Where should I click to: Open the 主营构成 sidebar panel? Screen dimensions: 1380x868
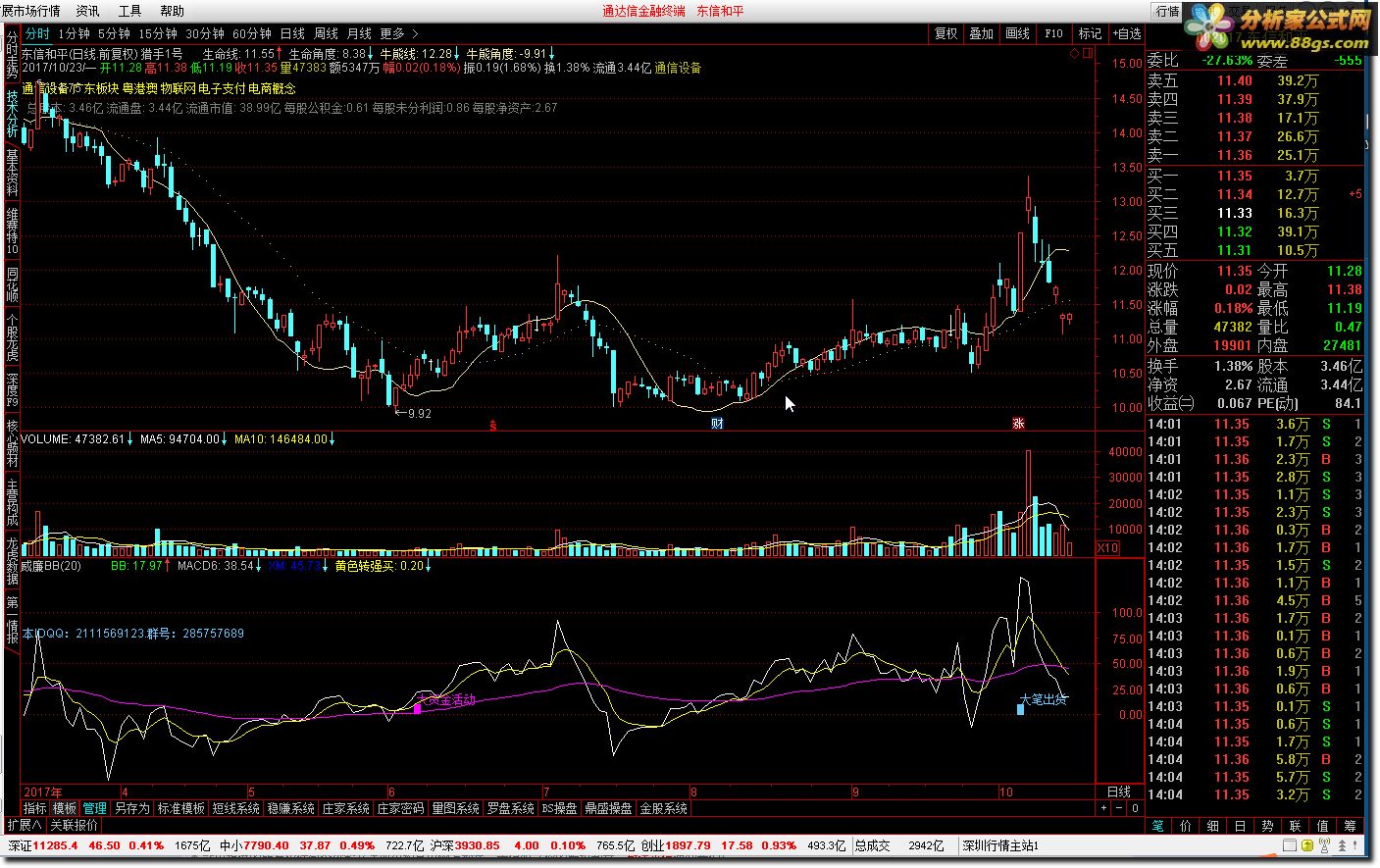[12, 502]
